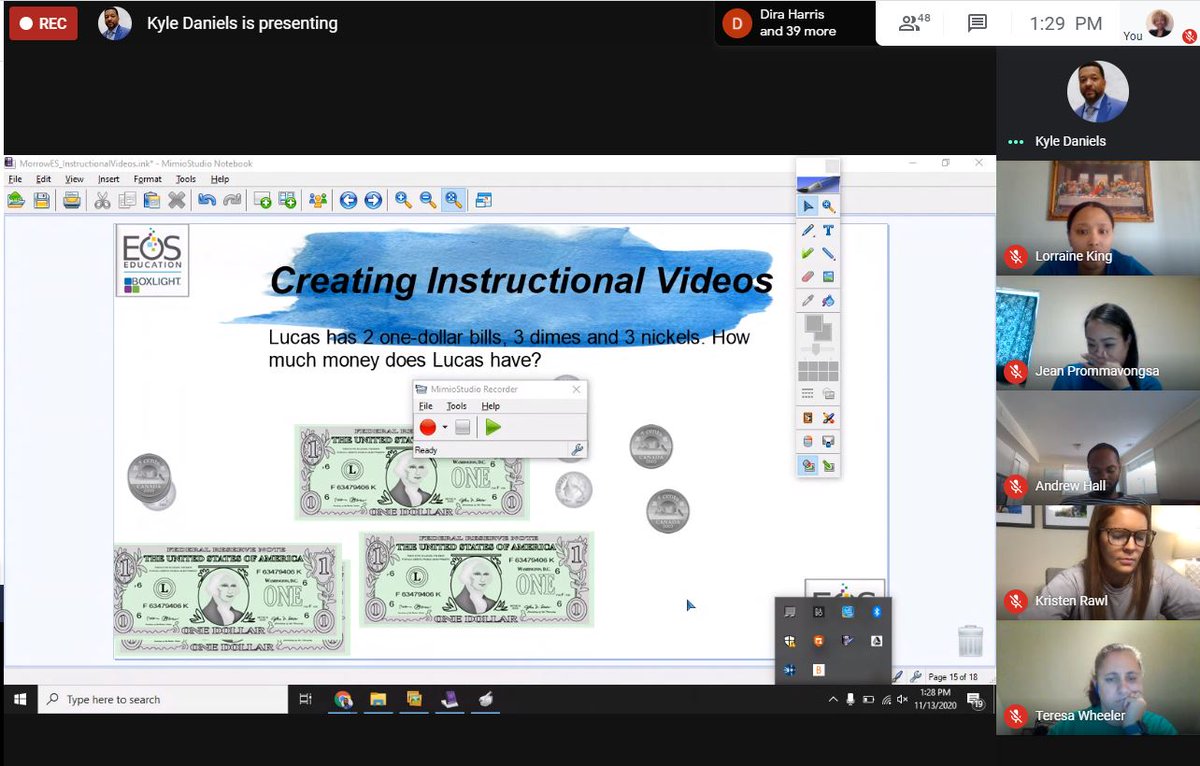Screen dimensions: 1200x766
Task: Click the Undo arrow icon
Action: [x=205, y=200]
